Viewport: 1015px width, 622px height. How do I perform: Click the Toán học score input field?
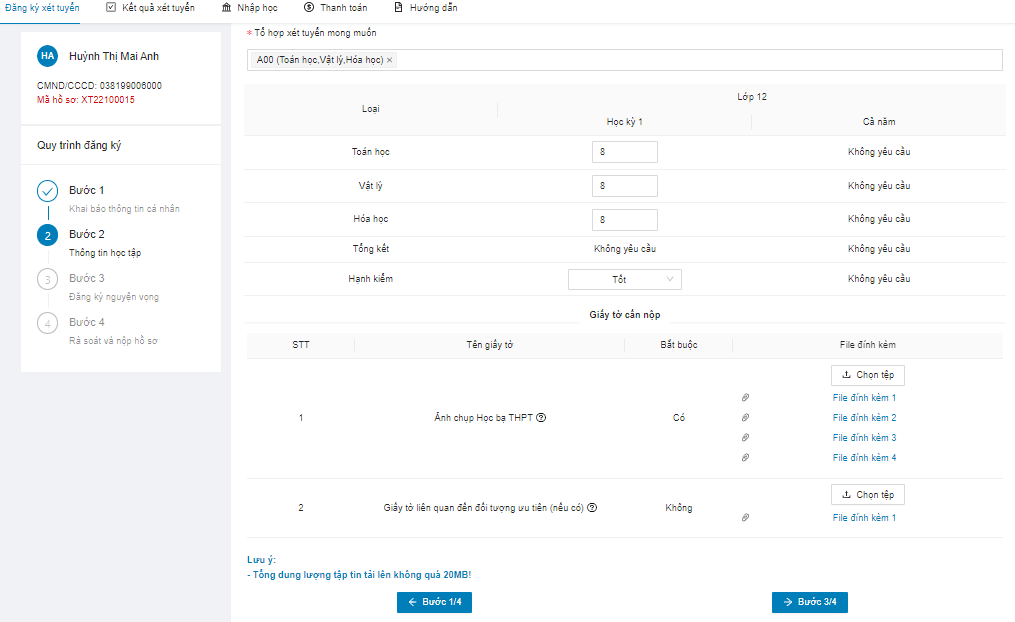click(624, 152)
